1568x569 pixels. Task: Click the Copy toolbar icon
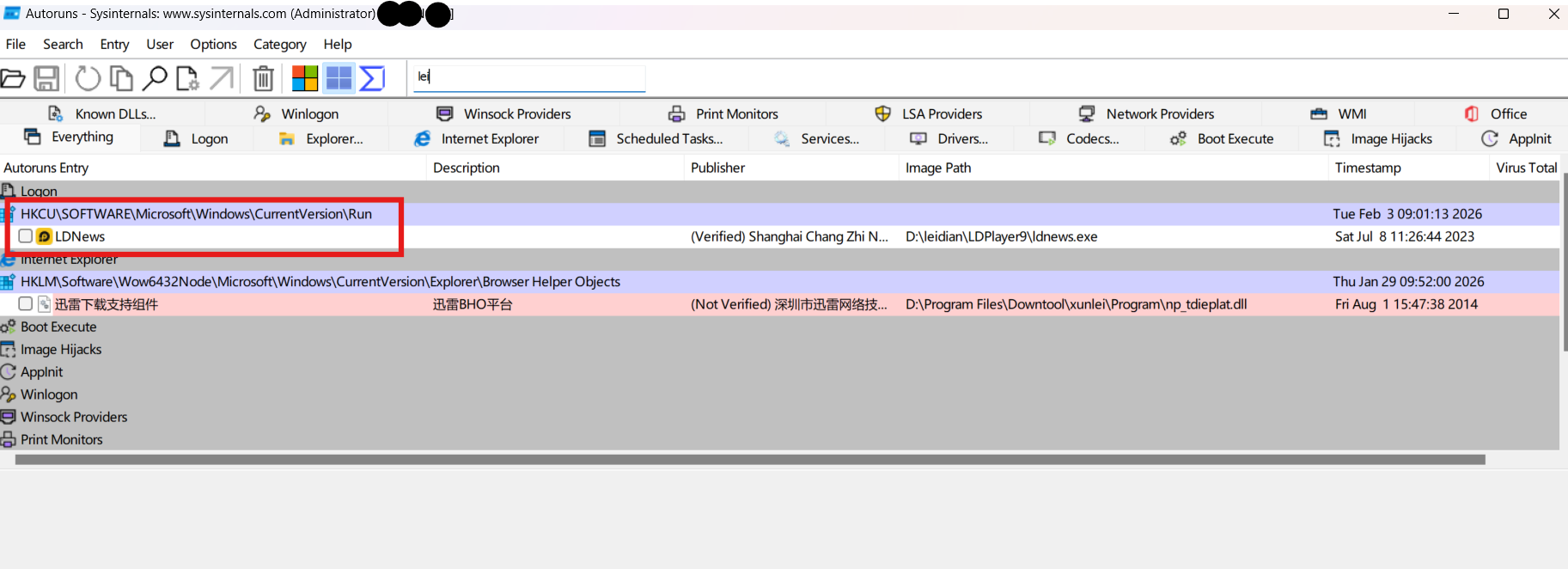coord(121,79)
